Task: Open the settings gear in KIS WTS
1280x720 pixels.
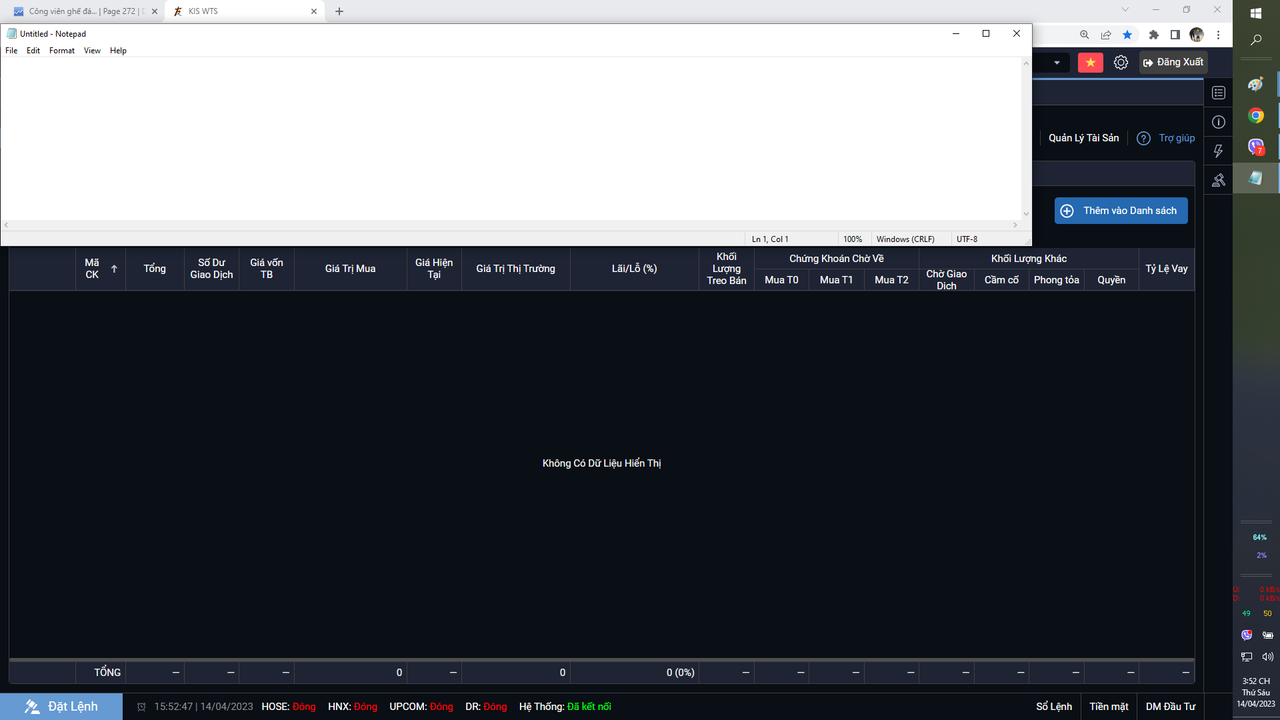Action: point(1121,62)
